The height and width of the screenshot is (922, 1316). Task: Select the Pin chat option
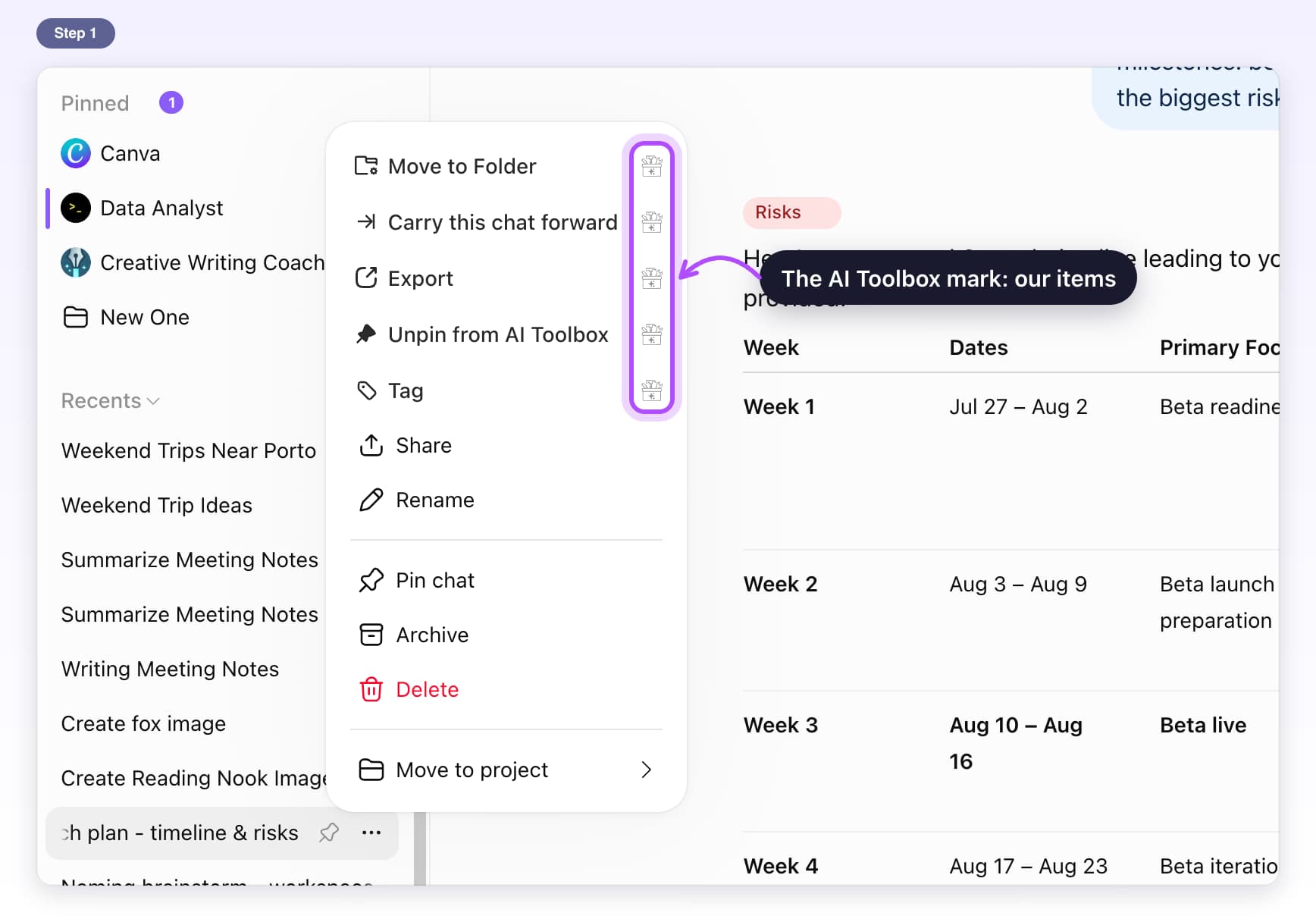coord(506,580)
